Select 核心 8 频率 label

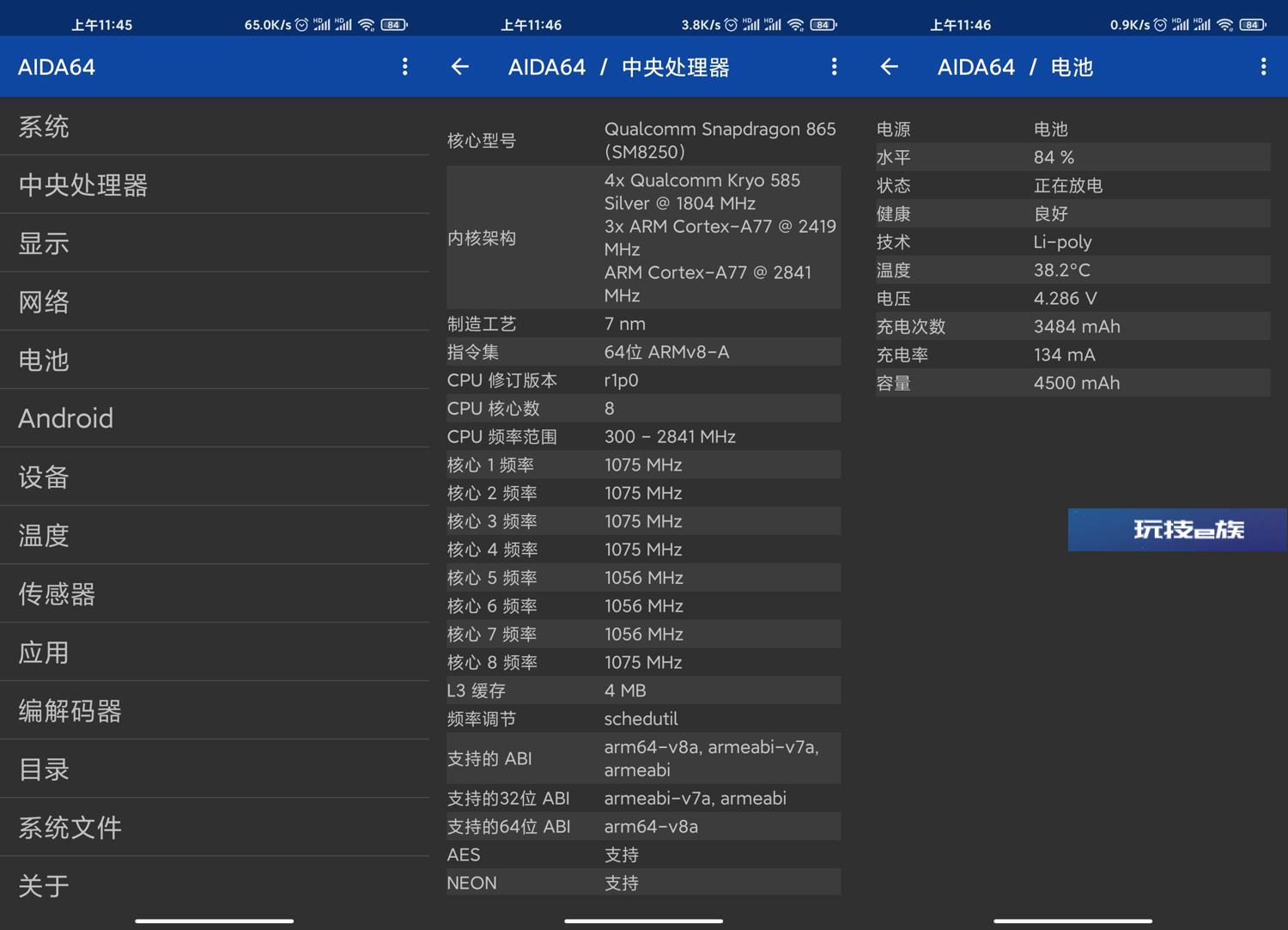coord(491,663)
